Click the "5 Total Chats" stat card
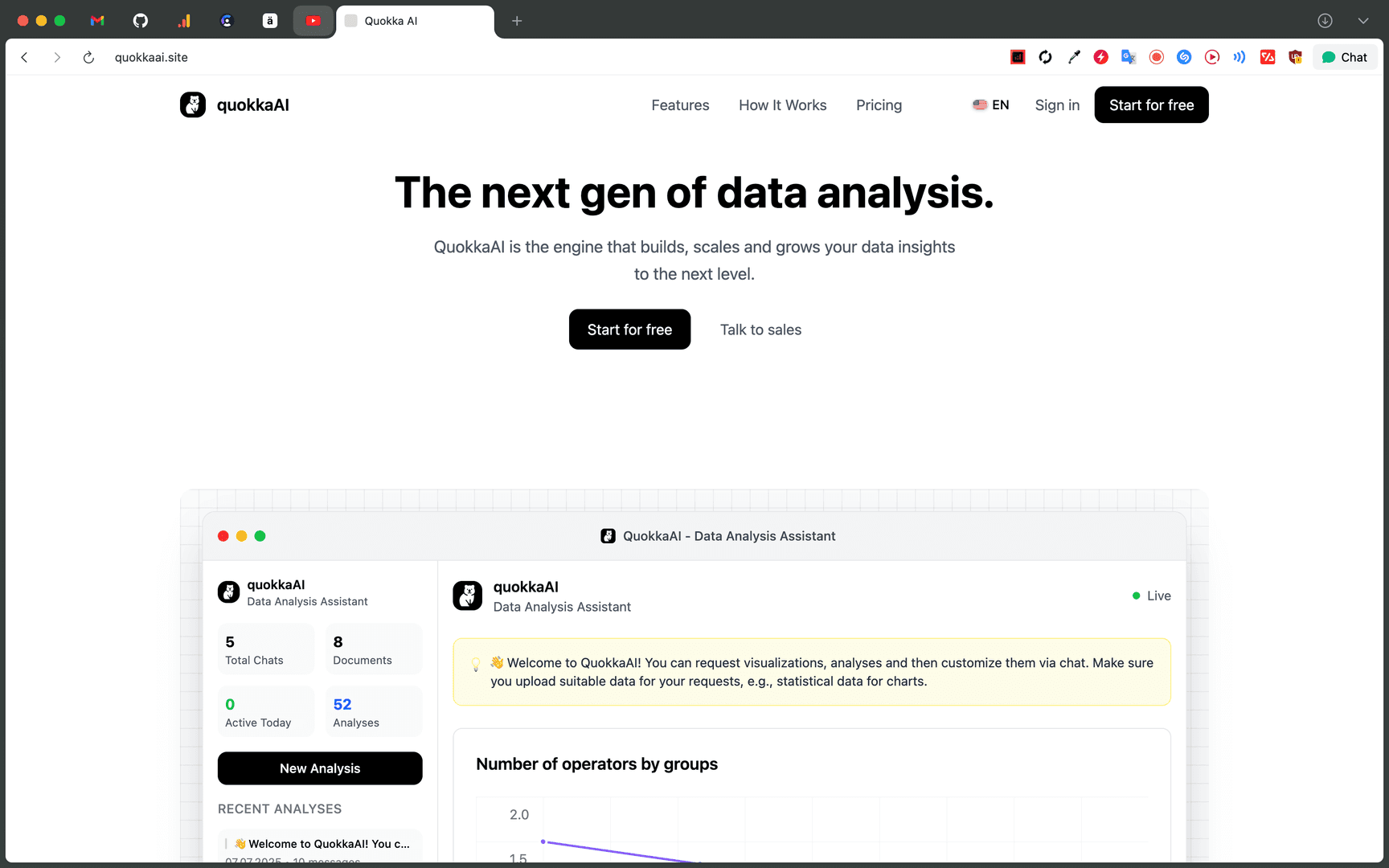 coord(265,649)
